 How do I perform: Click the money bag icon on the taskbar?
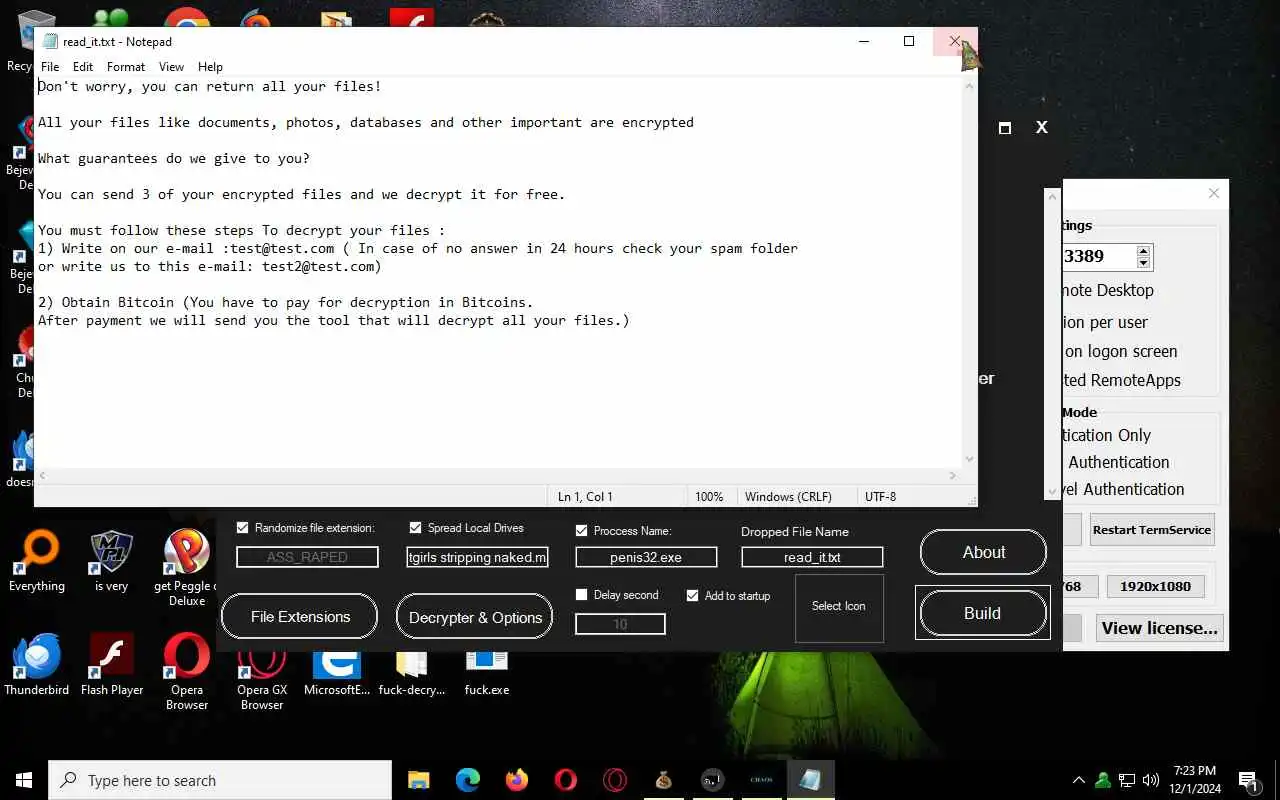click(663, 780)
